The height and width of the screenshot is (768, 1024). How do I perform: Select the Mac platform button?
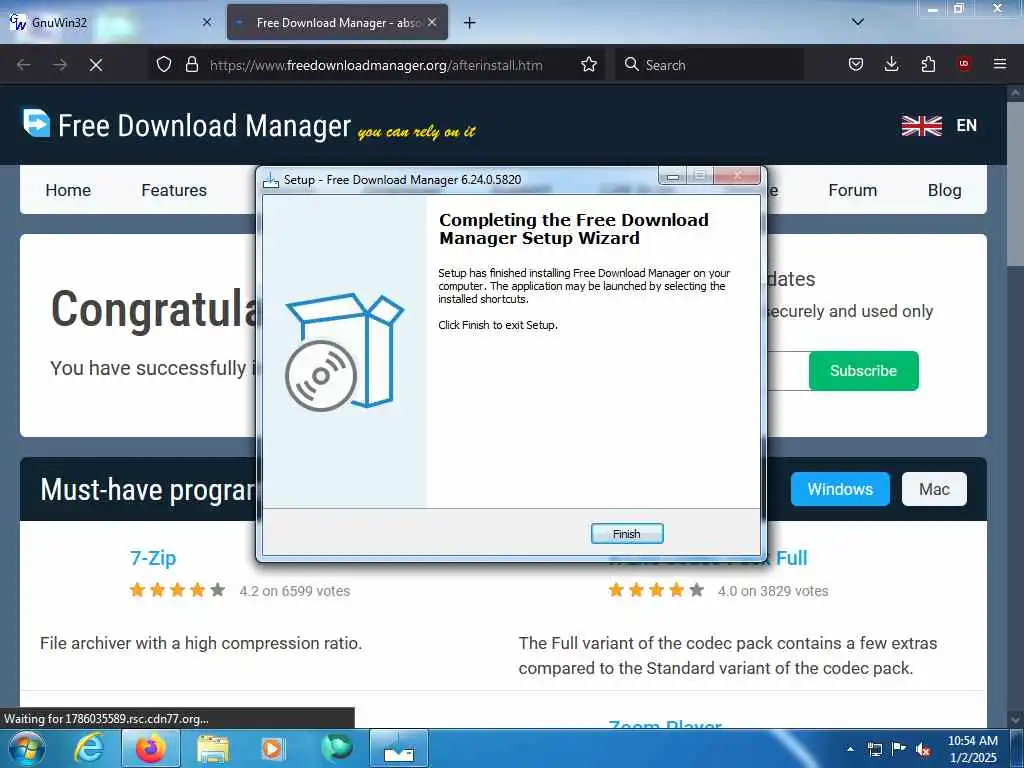point(934,489)
